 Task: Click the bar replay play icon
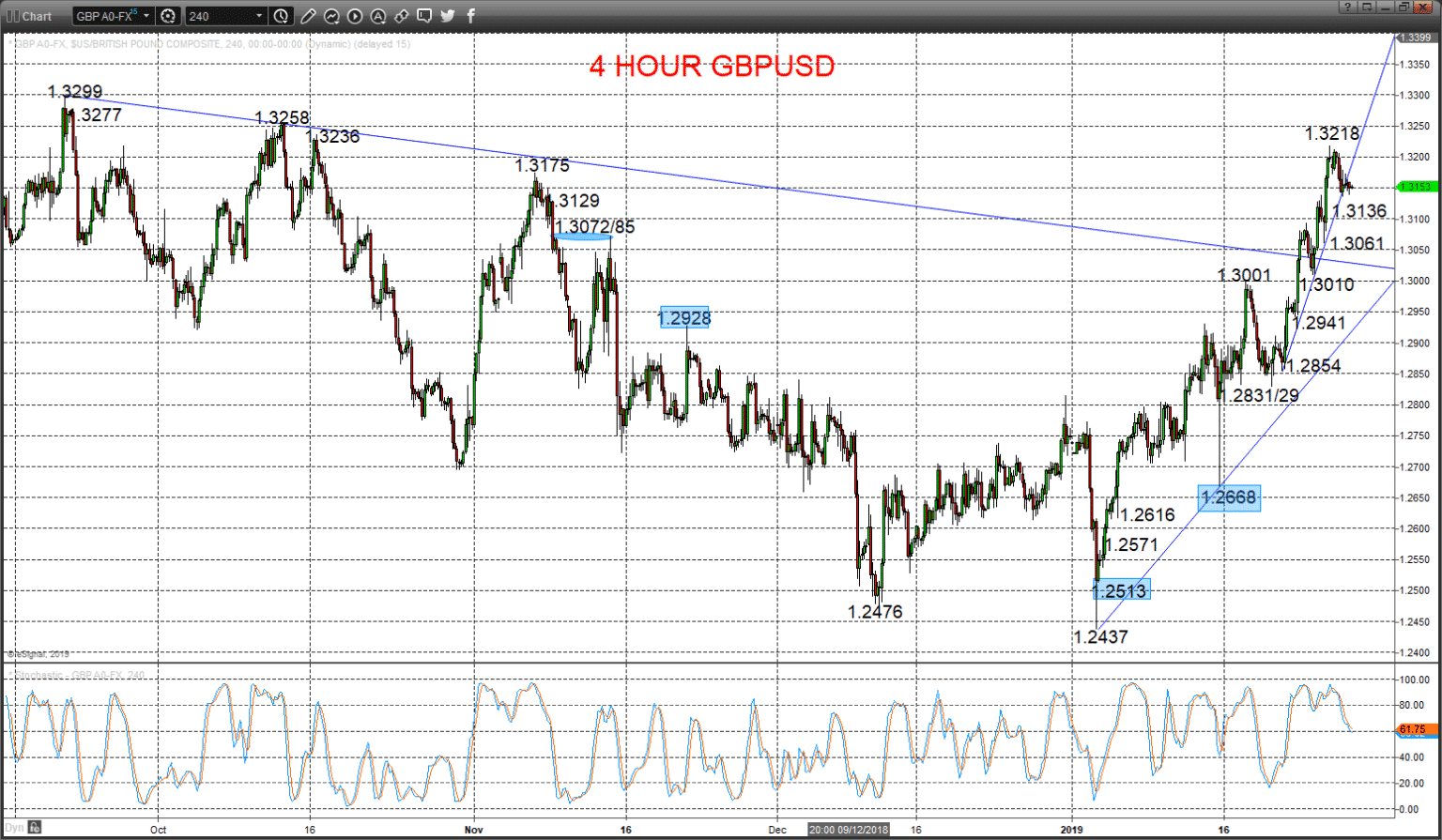coord(354,16)
